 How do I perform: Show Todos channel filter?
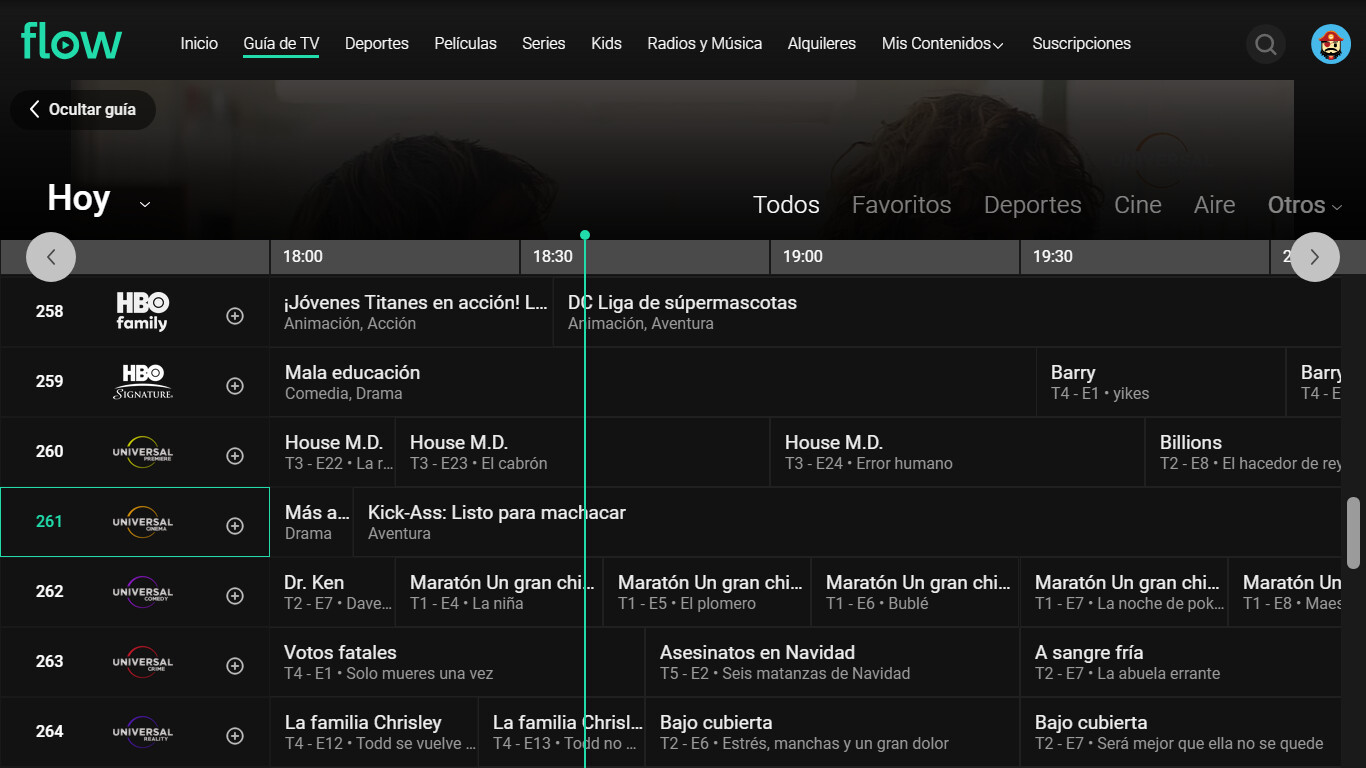(x=786, y=205)
